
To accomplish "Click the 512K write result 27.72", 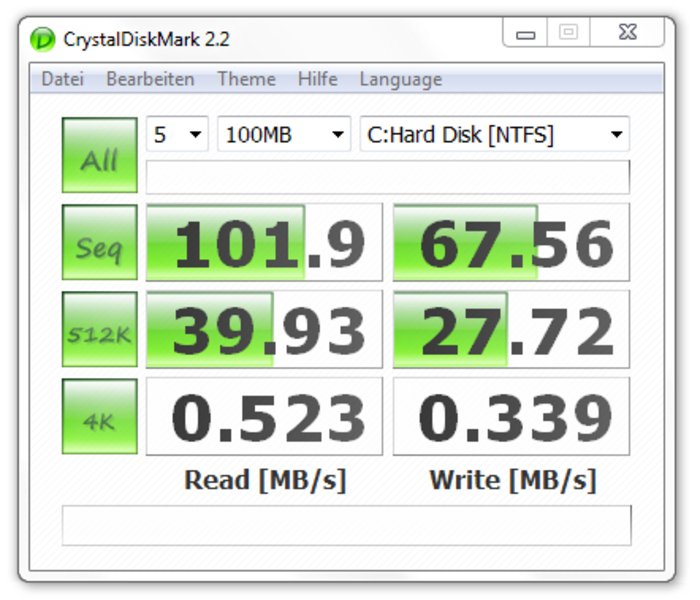I will coord(511,329).
